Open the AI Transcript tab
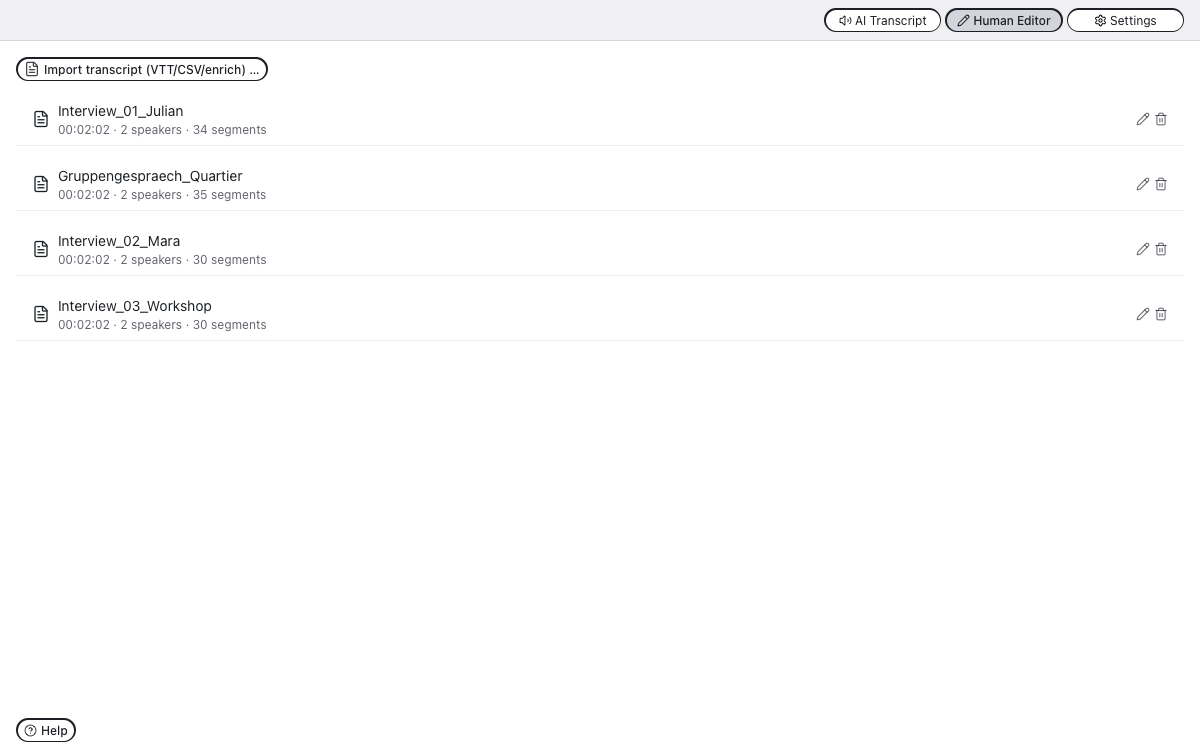Screen dimensions: 1200x750 tap(882, 20)
